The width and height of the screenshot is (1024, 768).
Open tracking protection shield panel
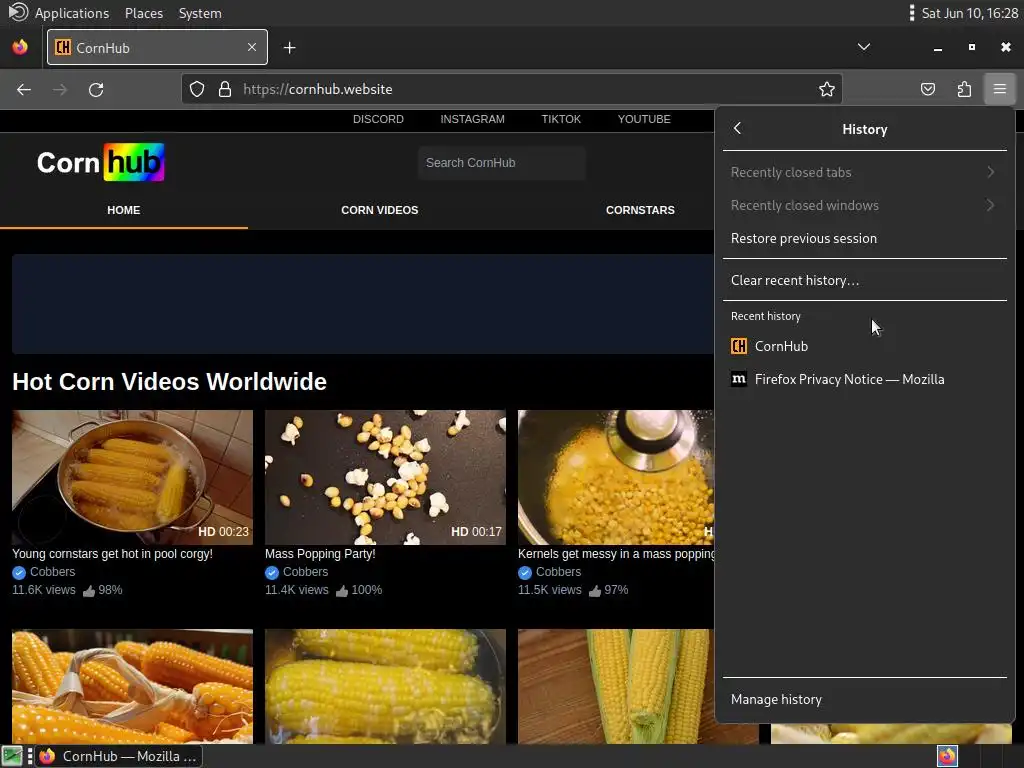[197, 89]
